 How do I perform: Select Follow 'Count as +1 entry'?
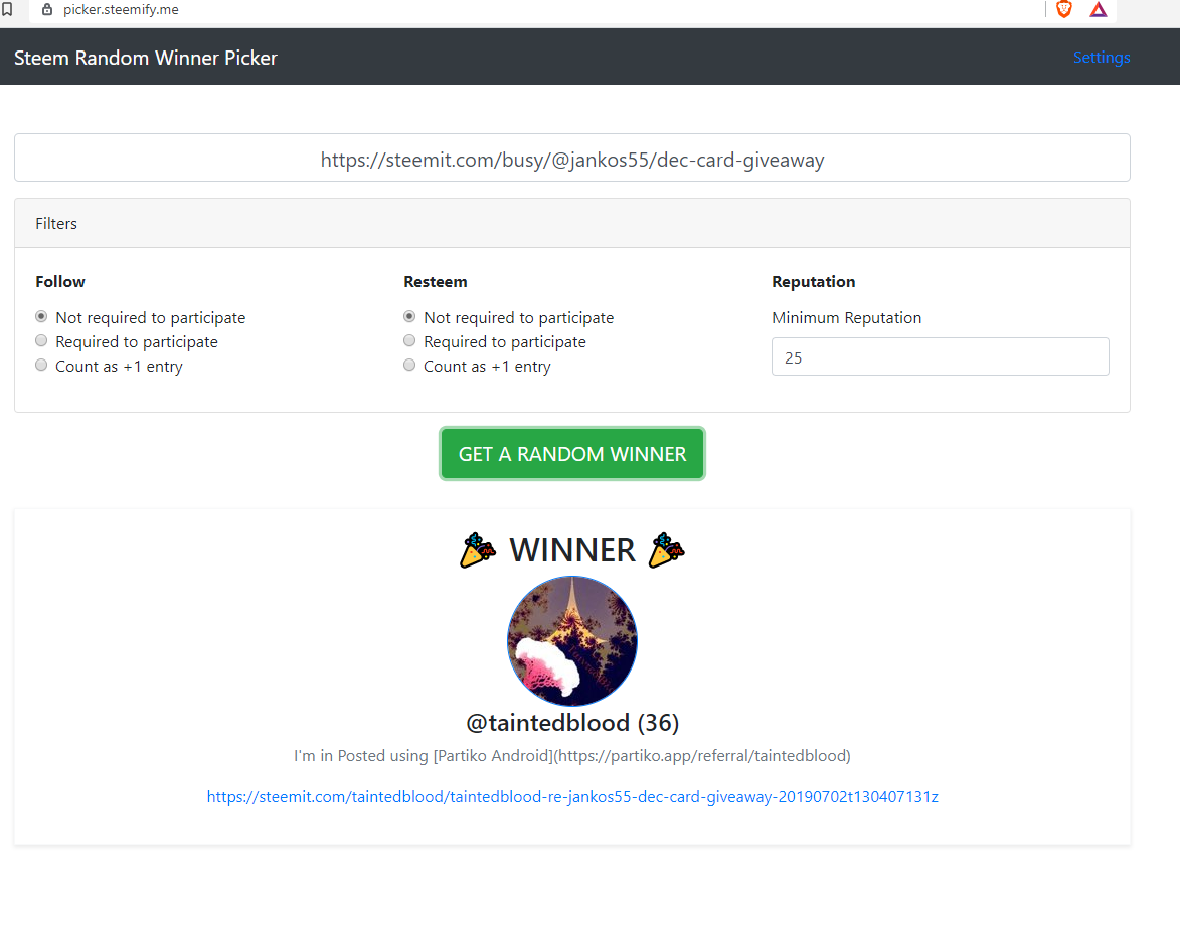point(41,365)
